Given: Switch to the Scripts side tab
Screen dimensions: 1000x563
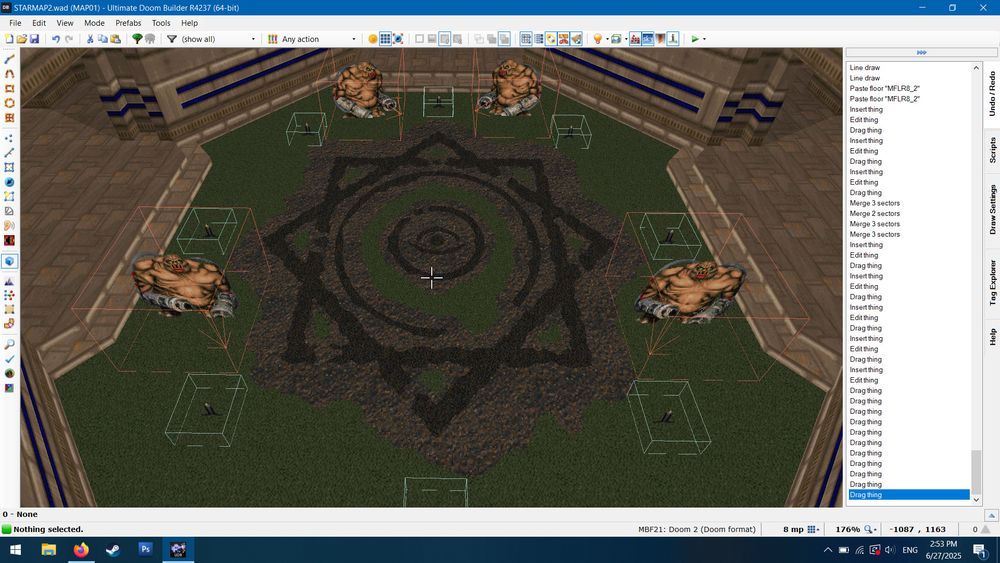Looking at the screenshot, I should pyautogui.click(x=992, y=150).
